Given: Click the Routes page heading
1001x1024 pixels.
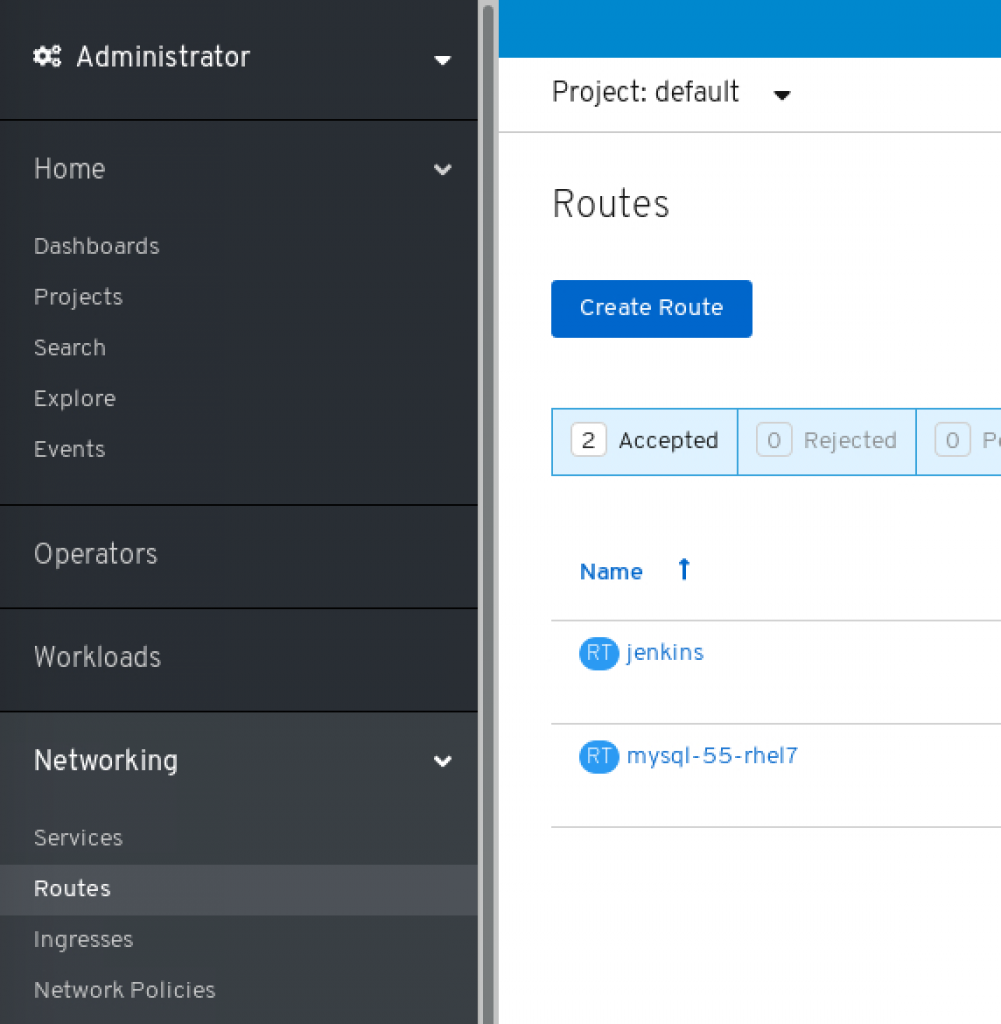Looking at the screenshot, I should (x=611, y=204).
